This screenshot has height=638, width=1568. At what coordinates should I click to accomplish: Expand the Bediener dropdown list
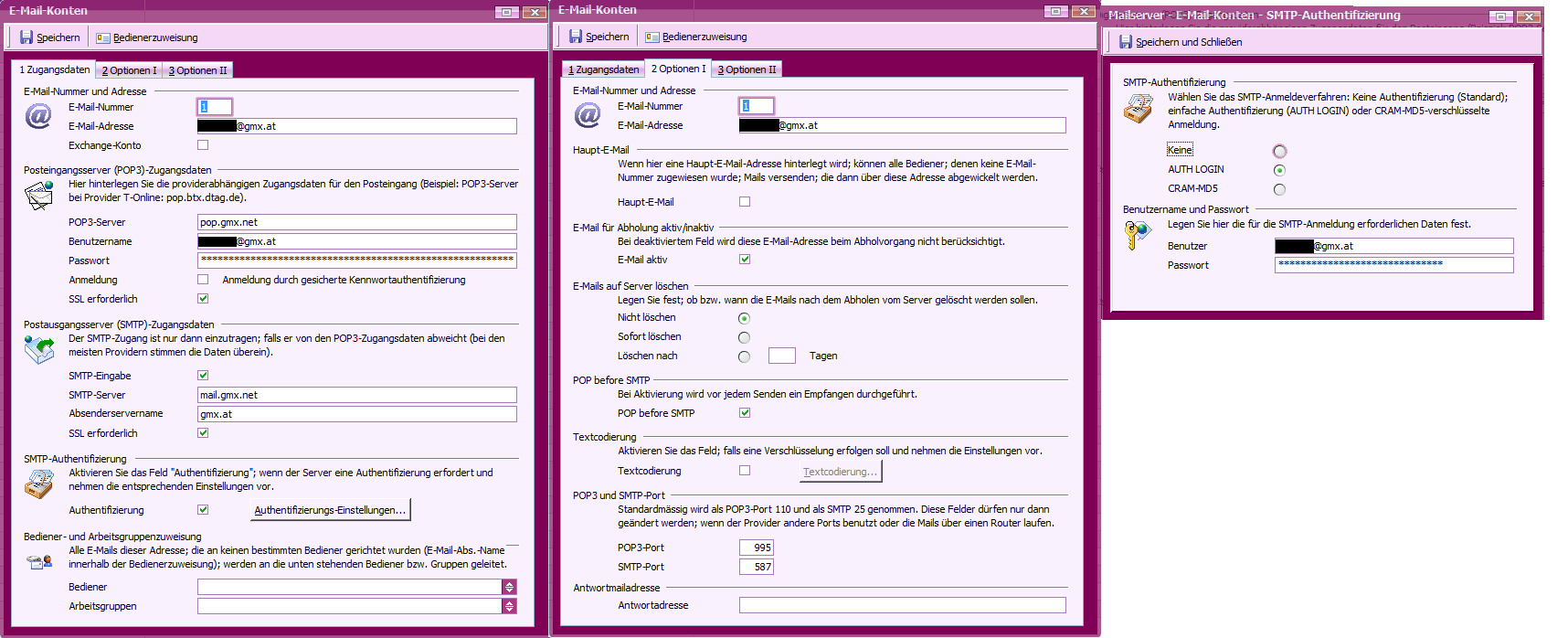[x=509, y=587]
